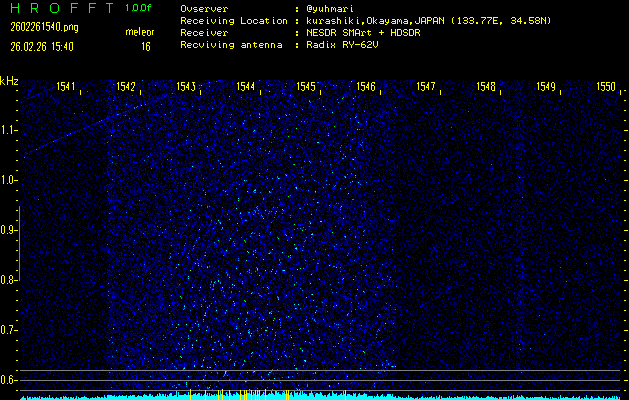Screen dimensions: 629x400
Task: Click the 1544 time axis label
Action: pos(246,86)
